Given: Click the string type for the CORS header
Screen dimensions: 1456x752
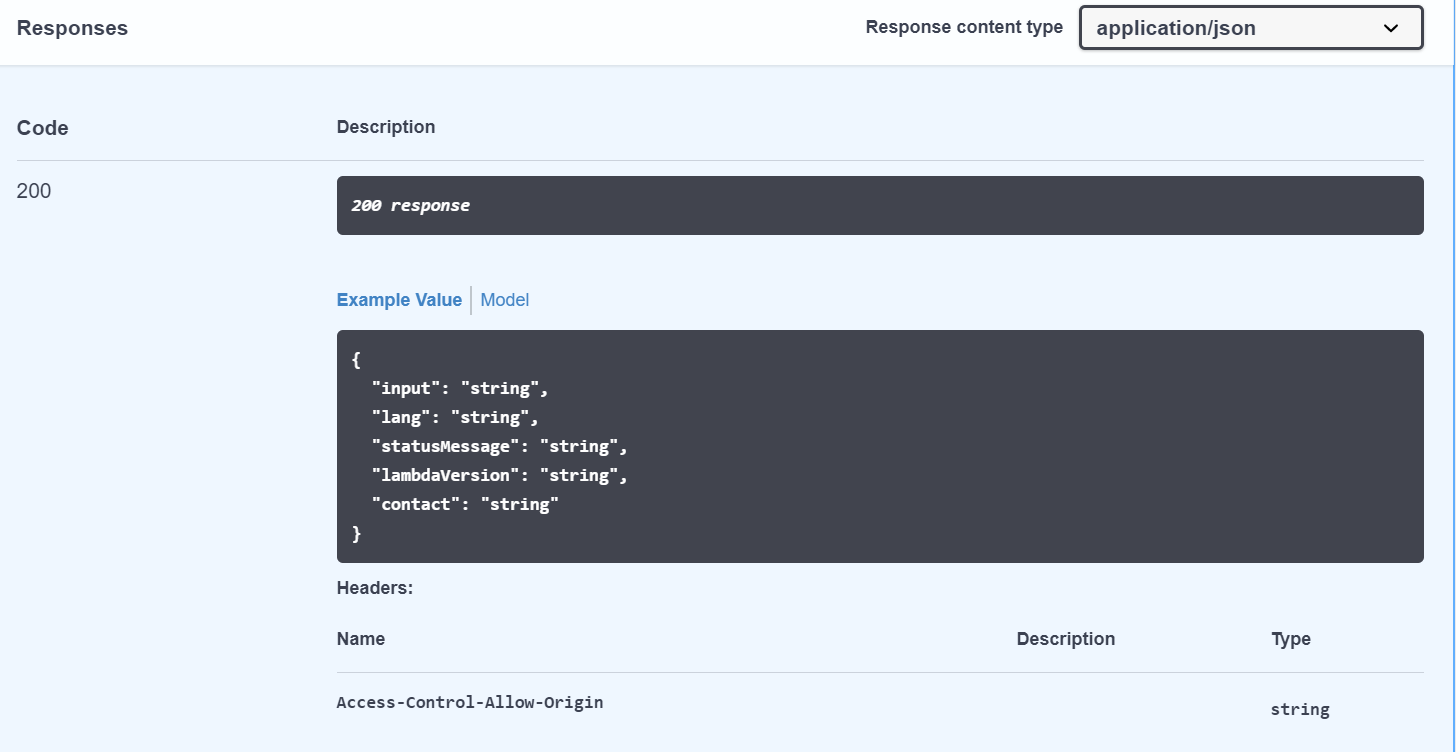Looking at the screenshot, I should 1300,709.
